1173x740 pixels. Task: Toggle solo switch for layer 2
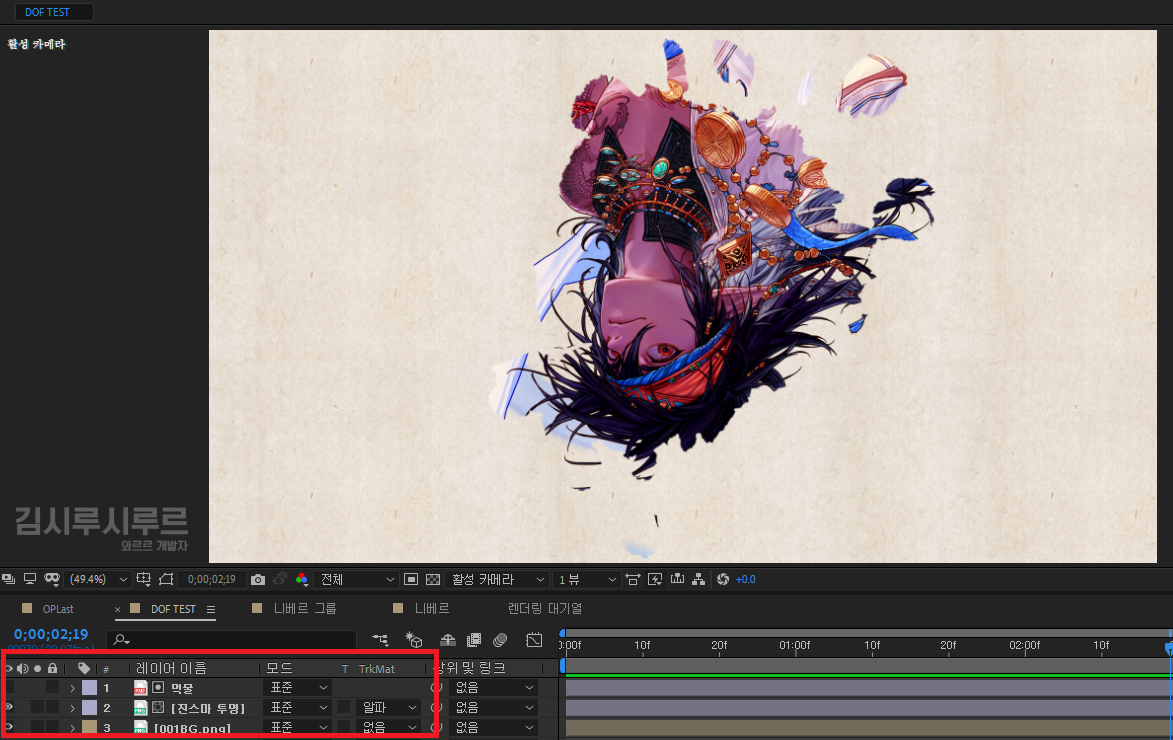point(37,707)
